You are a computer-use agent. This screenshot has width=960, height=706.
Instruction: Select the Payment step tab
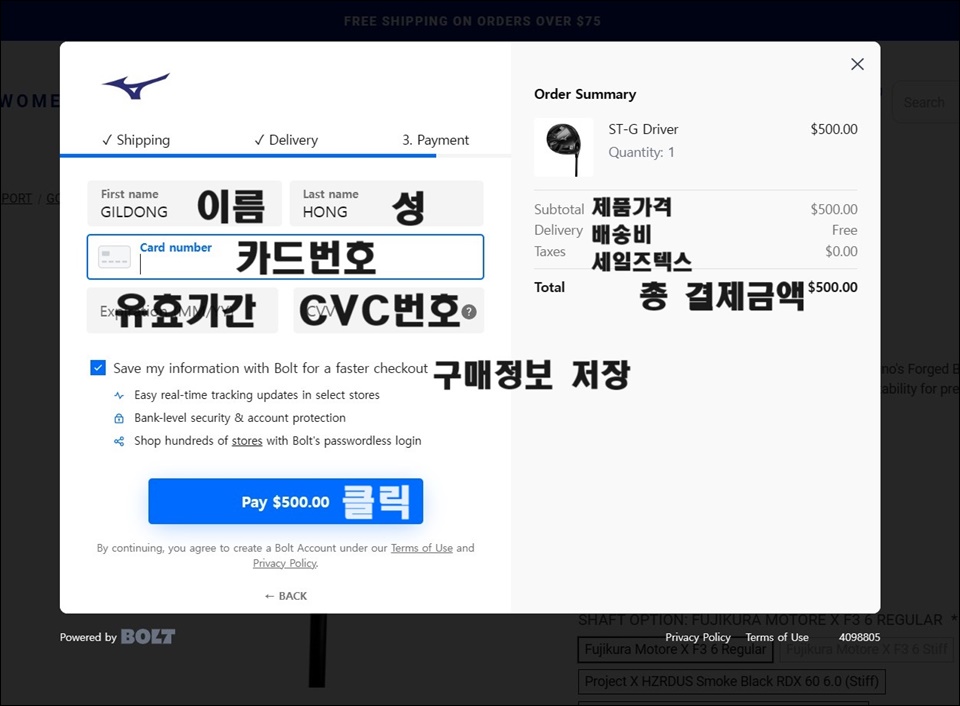(435, 140)
